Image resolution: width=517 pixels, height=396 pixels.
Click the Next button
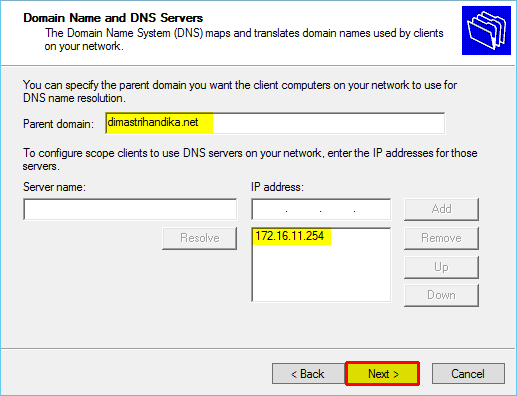pyautogui.click(x=382, y=373)
